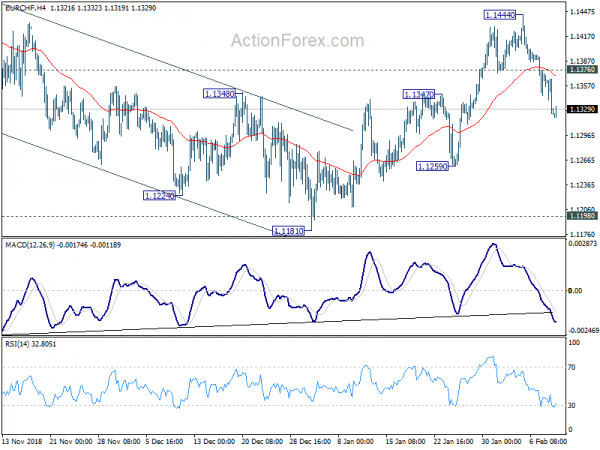This screenshot has height=450, width=600.
Task: Click the 1.11760 price axis value
Action: (x=582, y=234)
